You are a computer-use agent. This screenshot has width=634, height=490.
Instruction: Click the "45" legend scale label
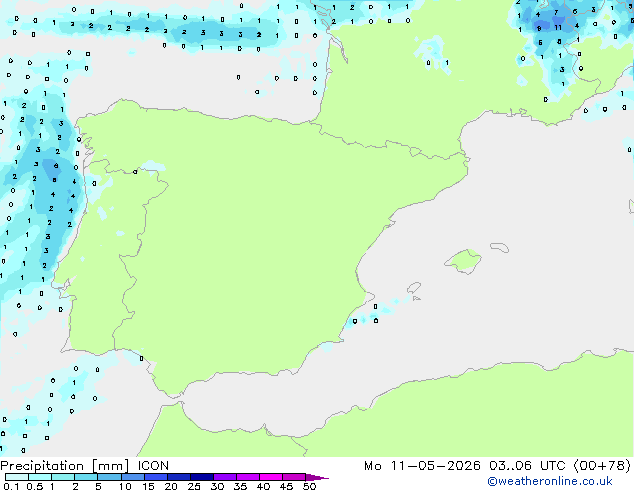click(286, 486)
